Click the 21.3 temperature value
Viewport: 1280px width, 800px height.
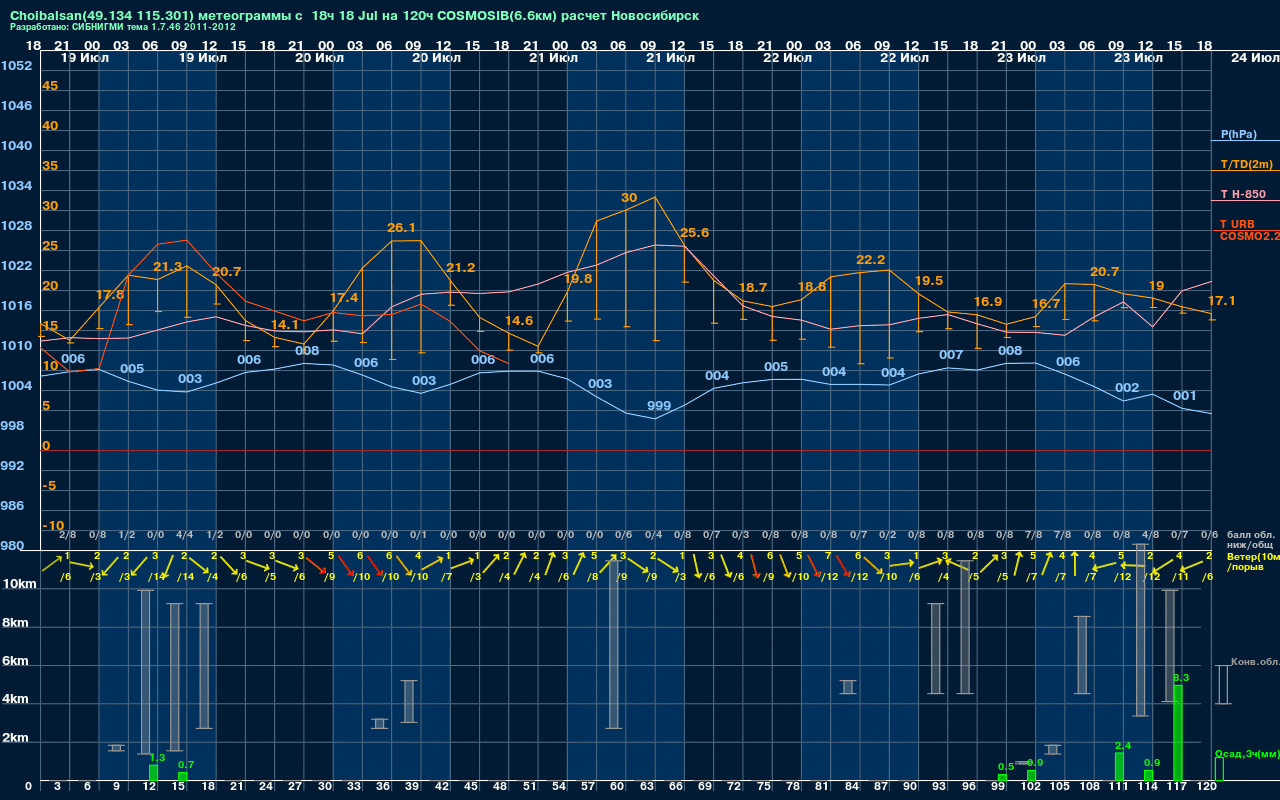click(x=168, y=267)
